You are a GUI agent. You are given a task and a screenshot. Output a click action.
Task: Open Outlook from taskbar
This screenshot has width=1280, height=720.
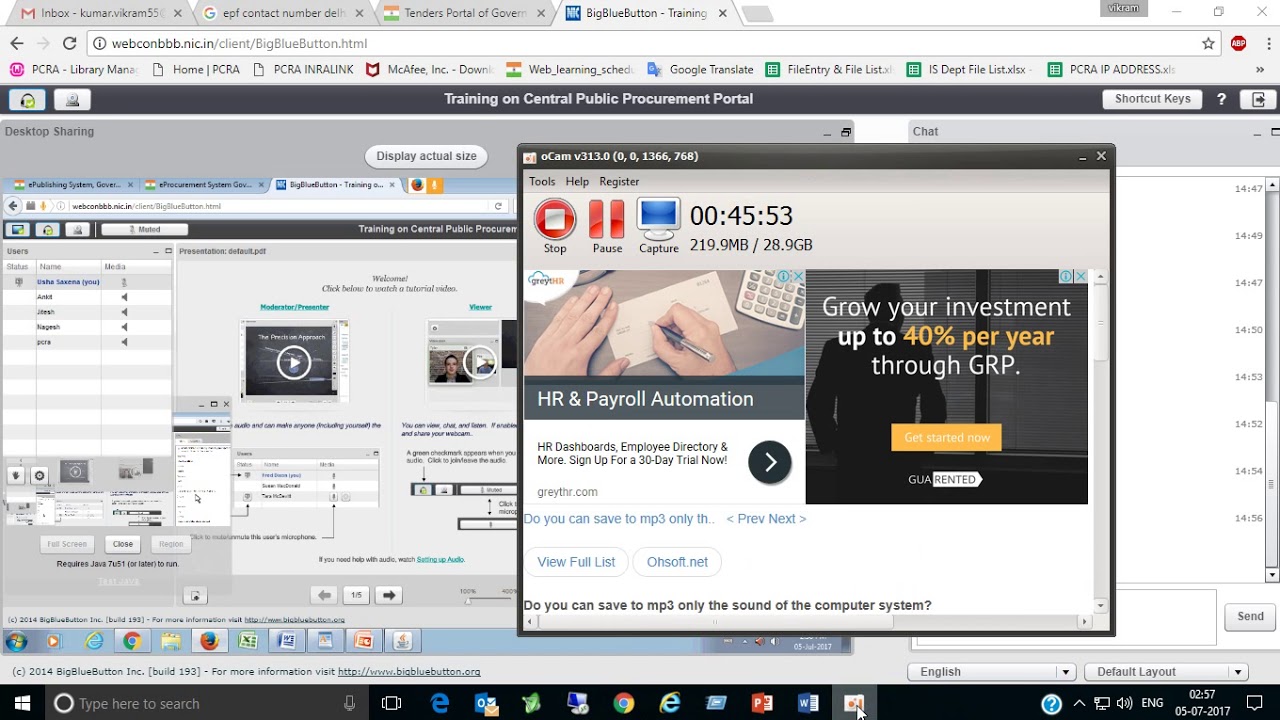pyautogui.click(x=486, y=704)
